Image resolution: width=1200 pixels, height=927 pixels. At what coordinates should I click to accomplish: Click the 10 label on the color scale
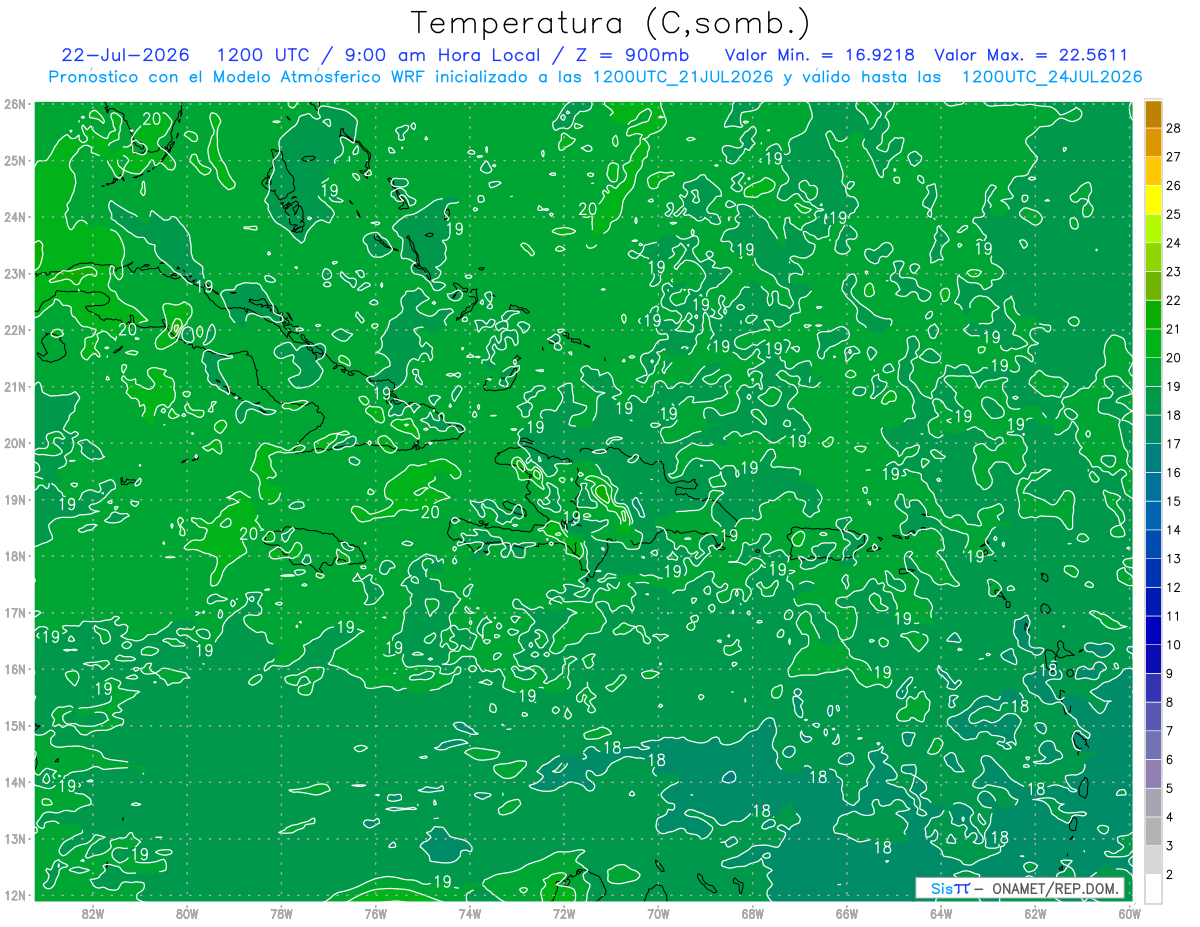tap(1174, 645)
